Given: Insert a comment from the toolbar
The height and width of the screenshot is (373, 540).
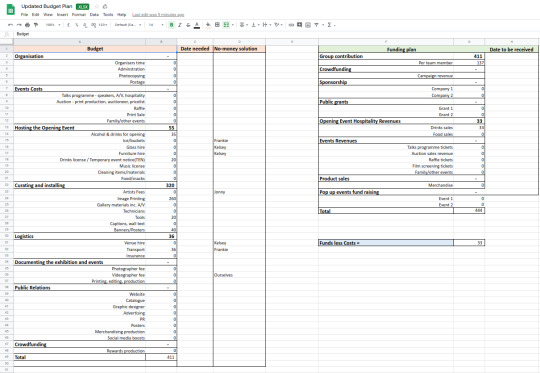Looking at the screenshot, I should point(299,25).
